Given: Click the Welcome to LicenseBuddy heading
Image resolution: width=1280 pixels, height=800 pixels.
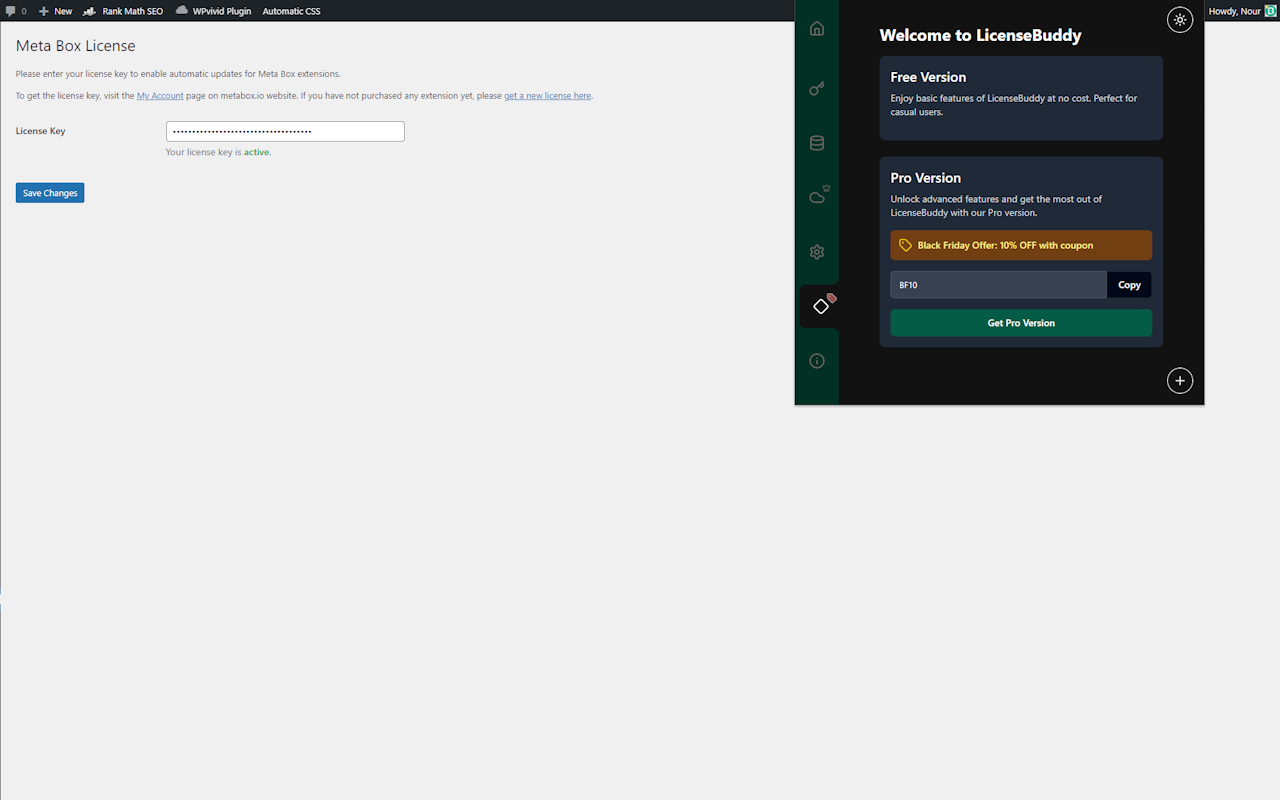Looking at the screenshot, I should [x=980, y=35].
